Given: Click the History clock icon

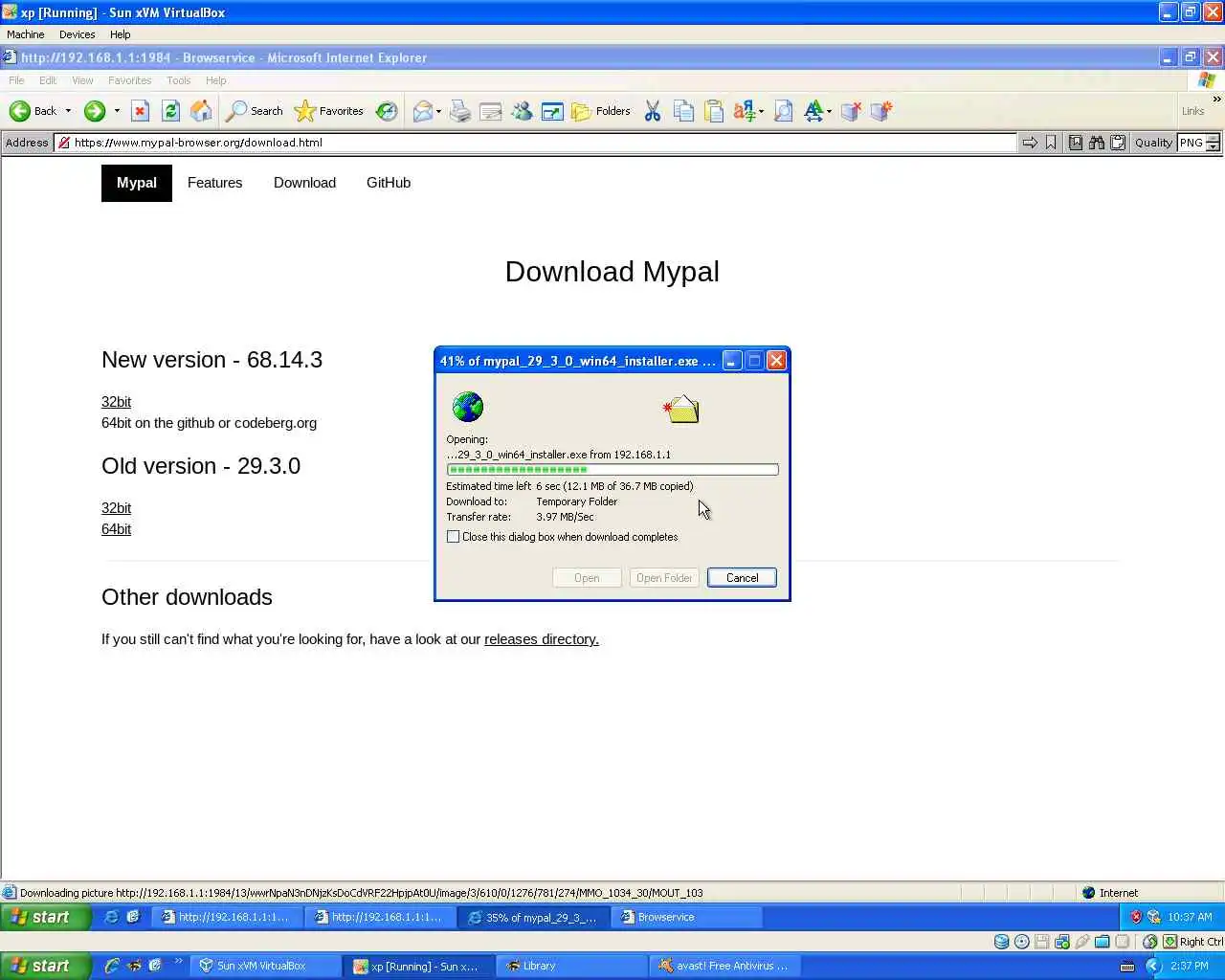Looking at the screenshot, I should point(387,111).
